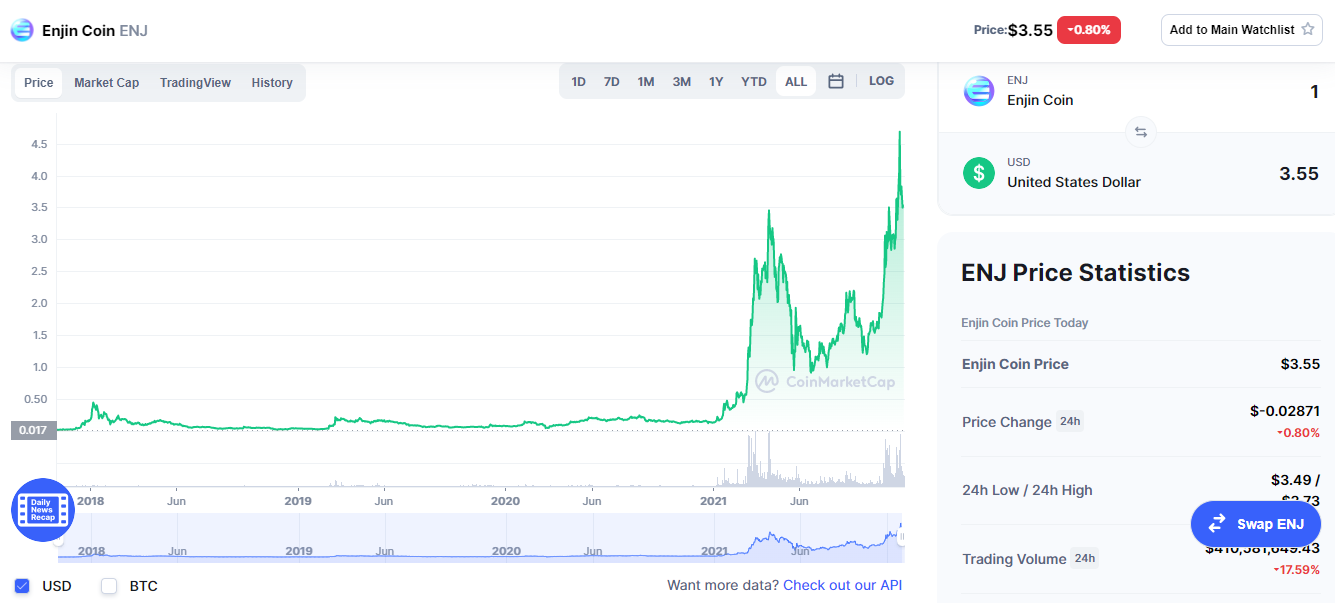The height and width of the screenshot is (603, 1335).
Task: Open the TradingView tab
Action: (195, 83)
